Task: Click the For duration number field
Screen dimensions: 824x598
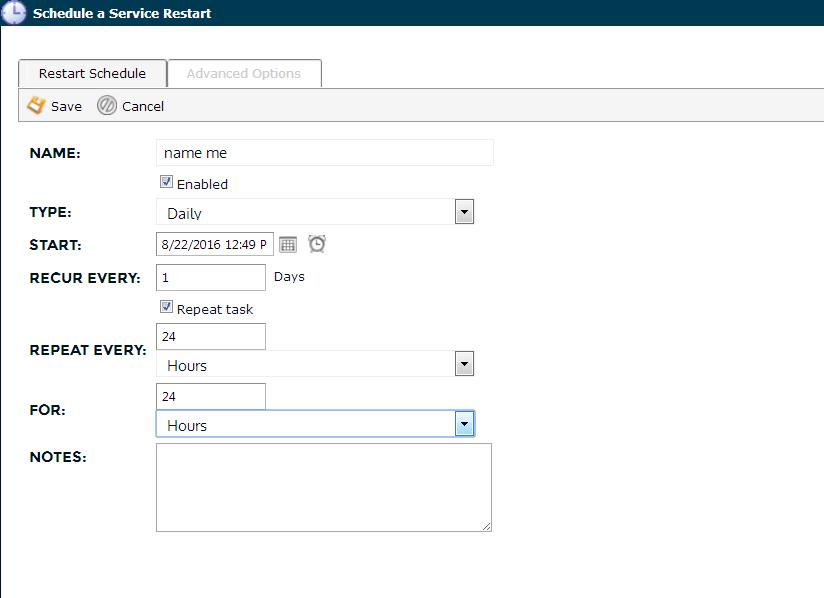Action: (211, 396)
